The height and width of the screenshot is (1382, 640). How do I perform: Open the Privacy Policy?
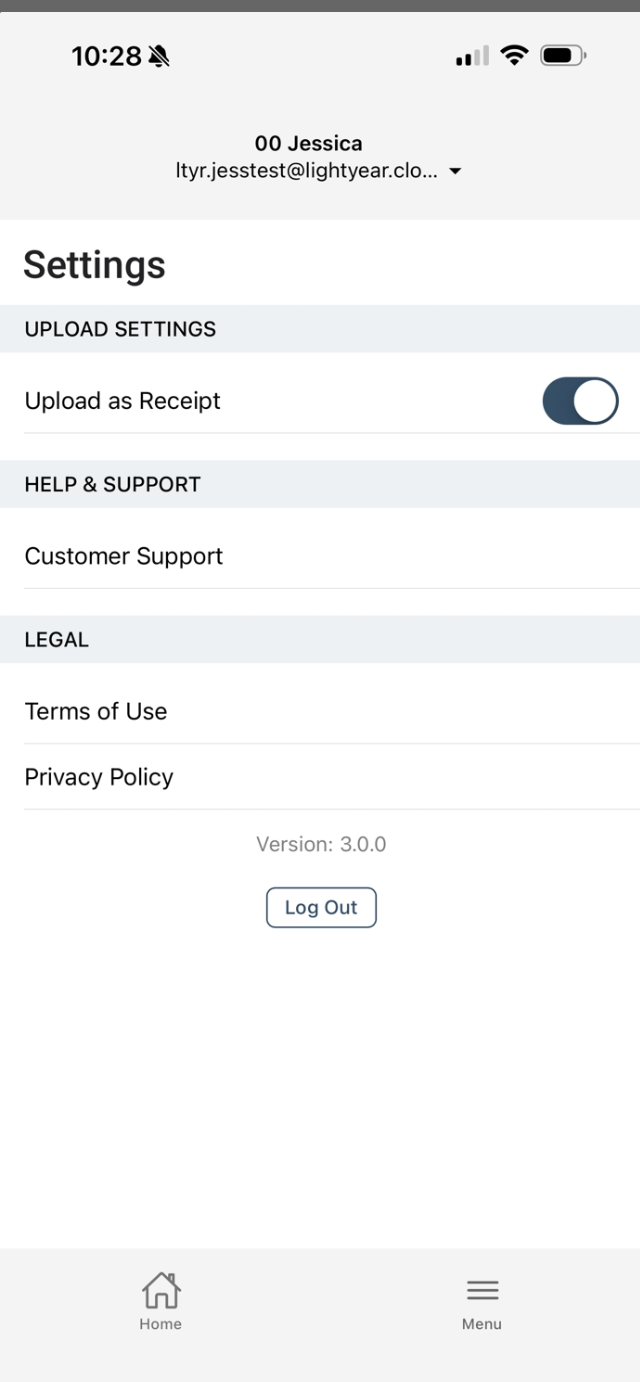[x=320, y=777]
